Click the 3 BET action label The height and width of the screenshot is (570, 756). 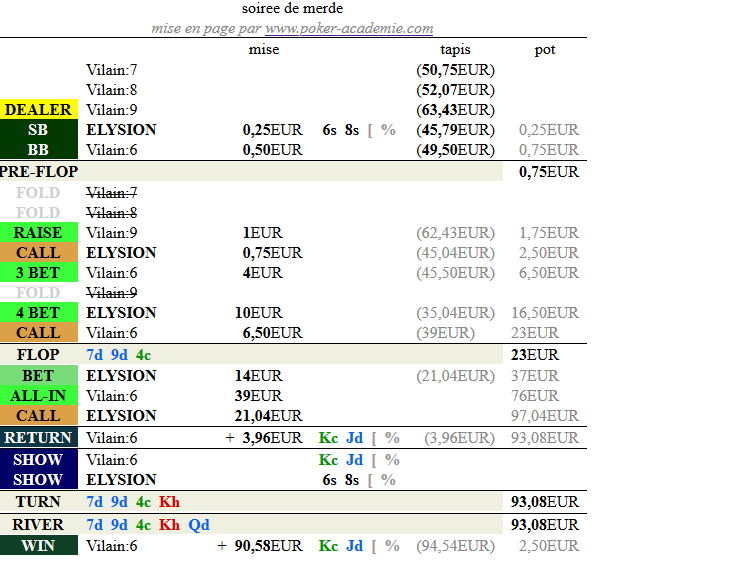(x=39, y=272)
